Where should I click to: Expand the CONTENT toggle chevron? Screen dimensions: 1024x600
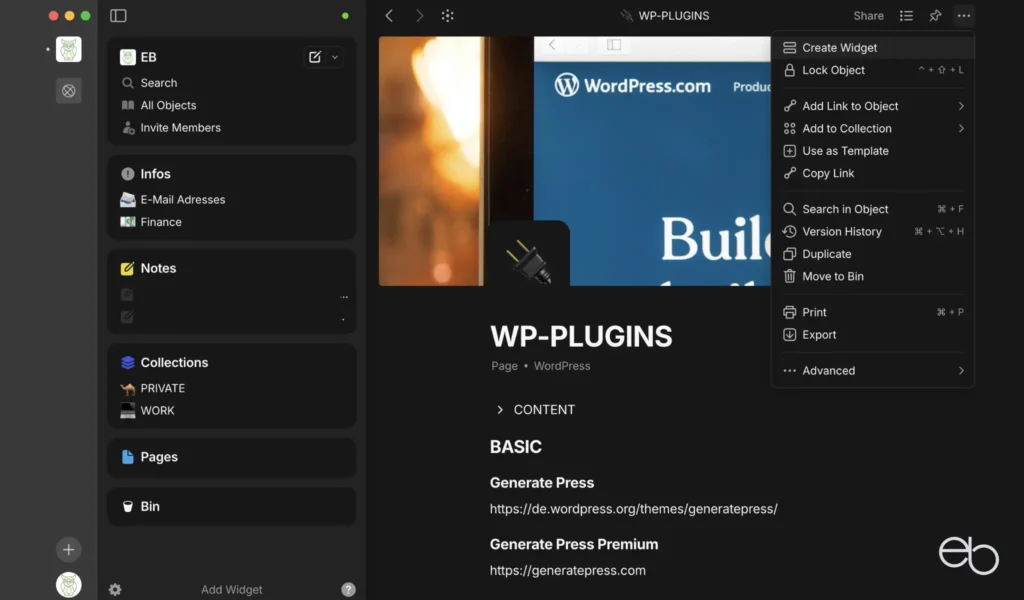click(500, 410)
